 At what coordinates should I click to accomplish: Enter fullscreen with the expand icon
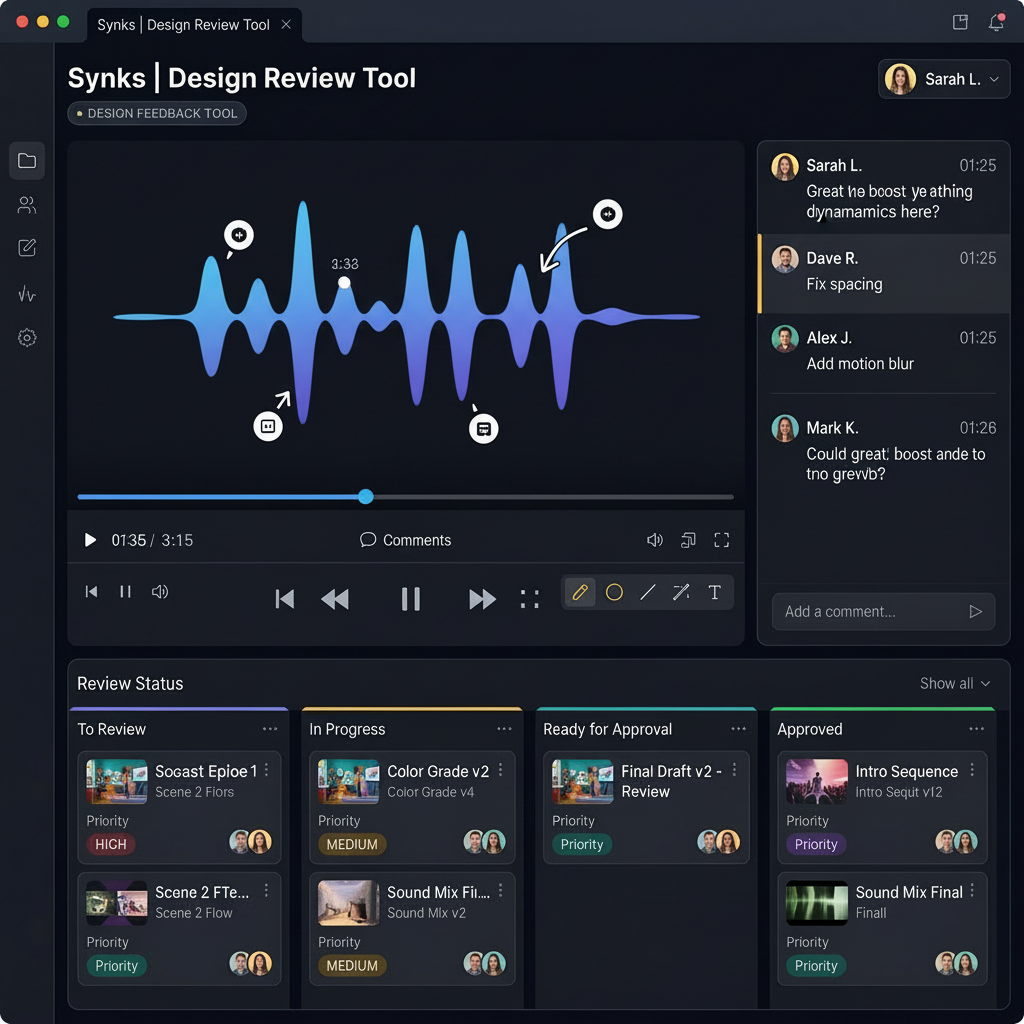coord(722,540)
